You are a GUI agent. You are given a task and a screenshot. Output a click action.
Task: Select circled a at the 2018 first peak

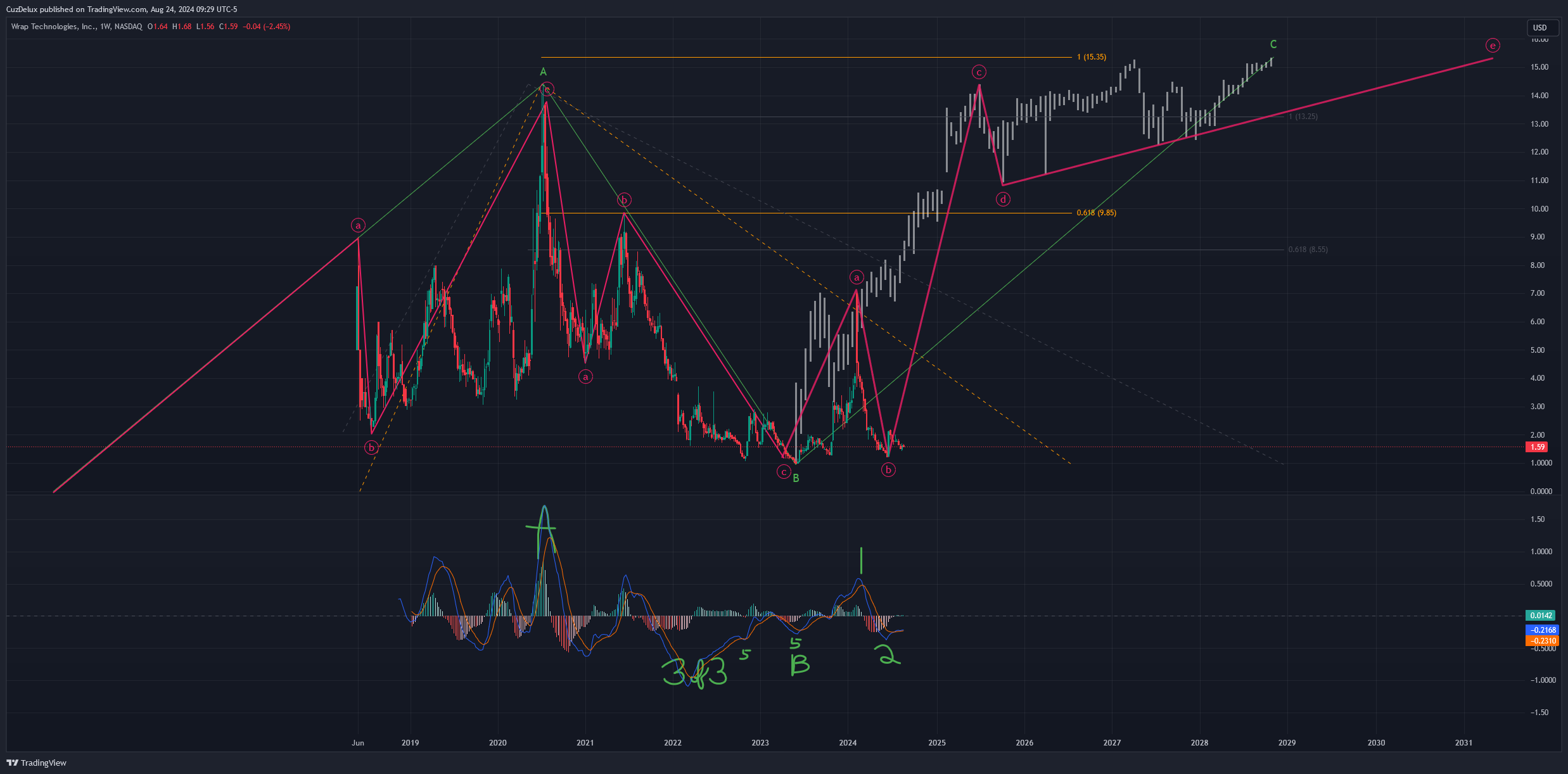coord(359,225)
